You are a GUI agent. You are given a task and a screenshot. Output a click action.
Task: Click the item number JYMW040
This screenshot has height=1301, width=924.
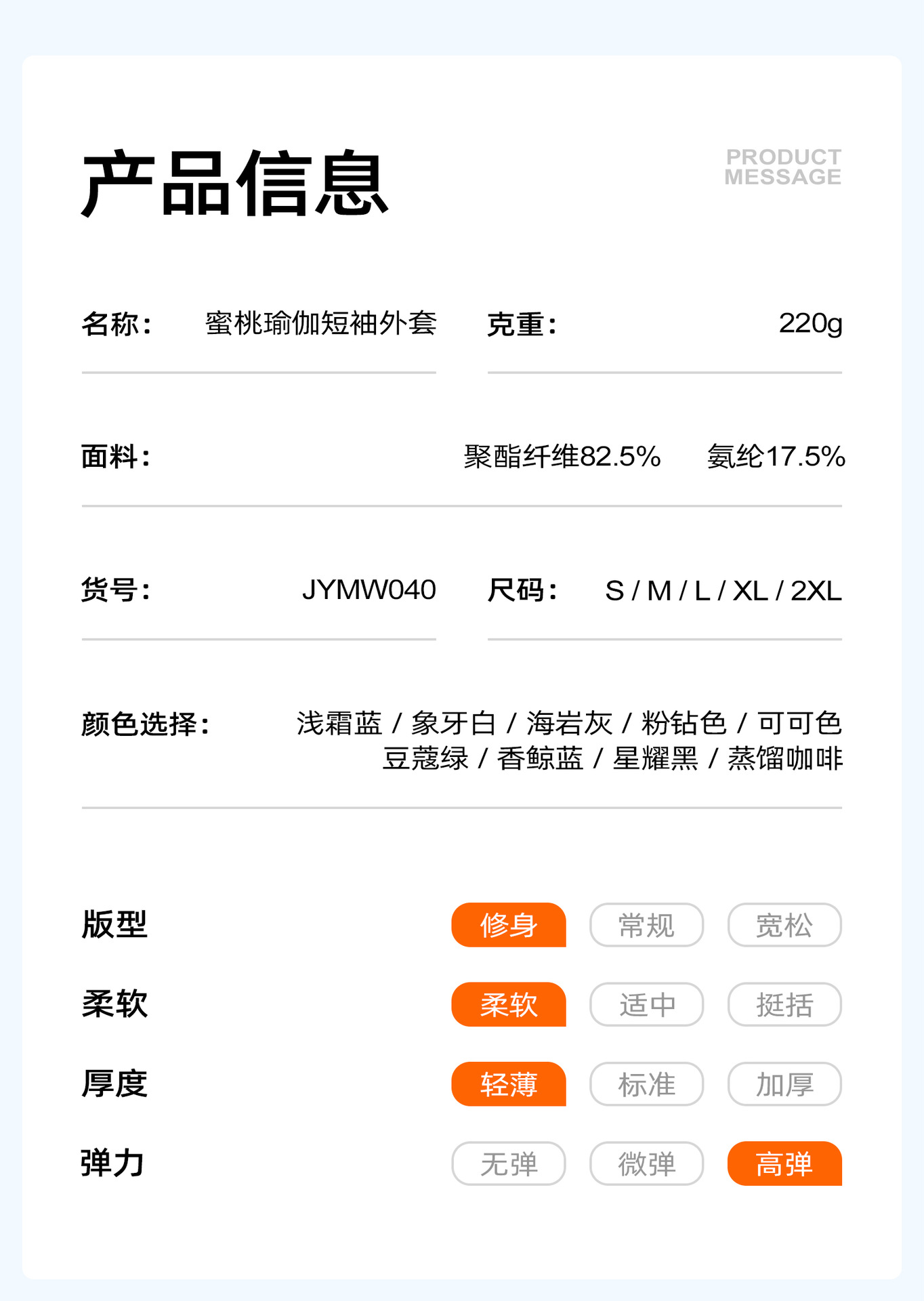369,590
